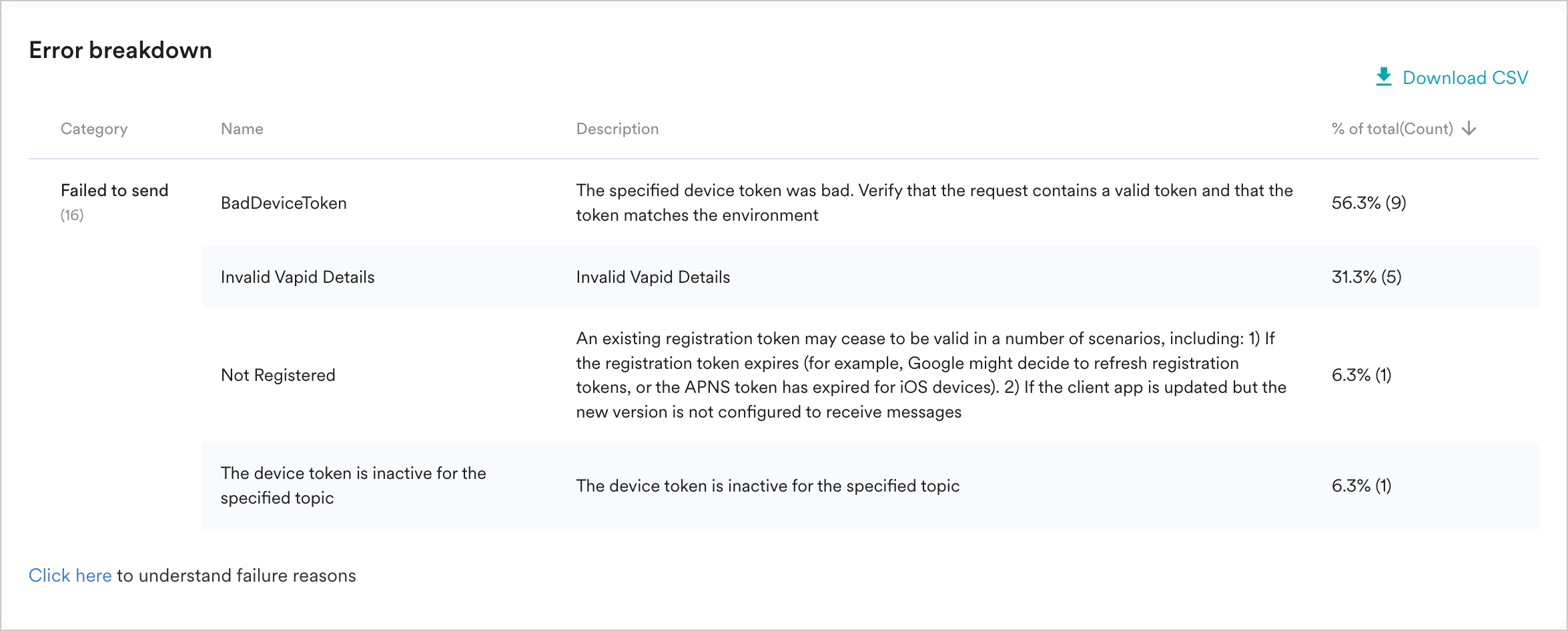Select the BadDeviceToken error name

point(284,203)
